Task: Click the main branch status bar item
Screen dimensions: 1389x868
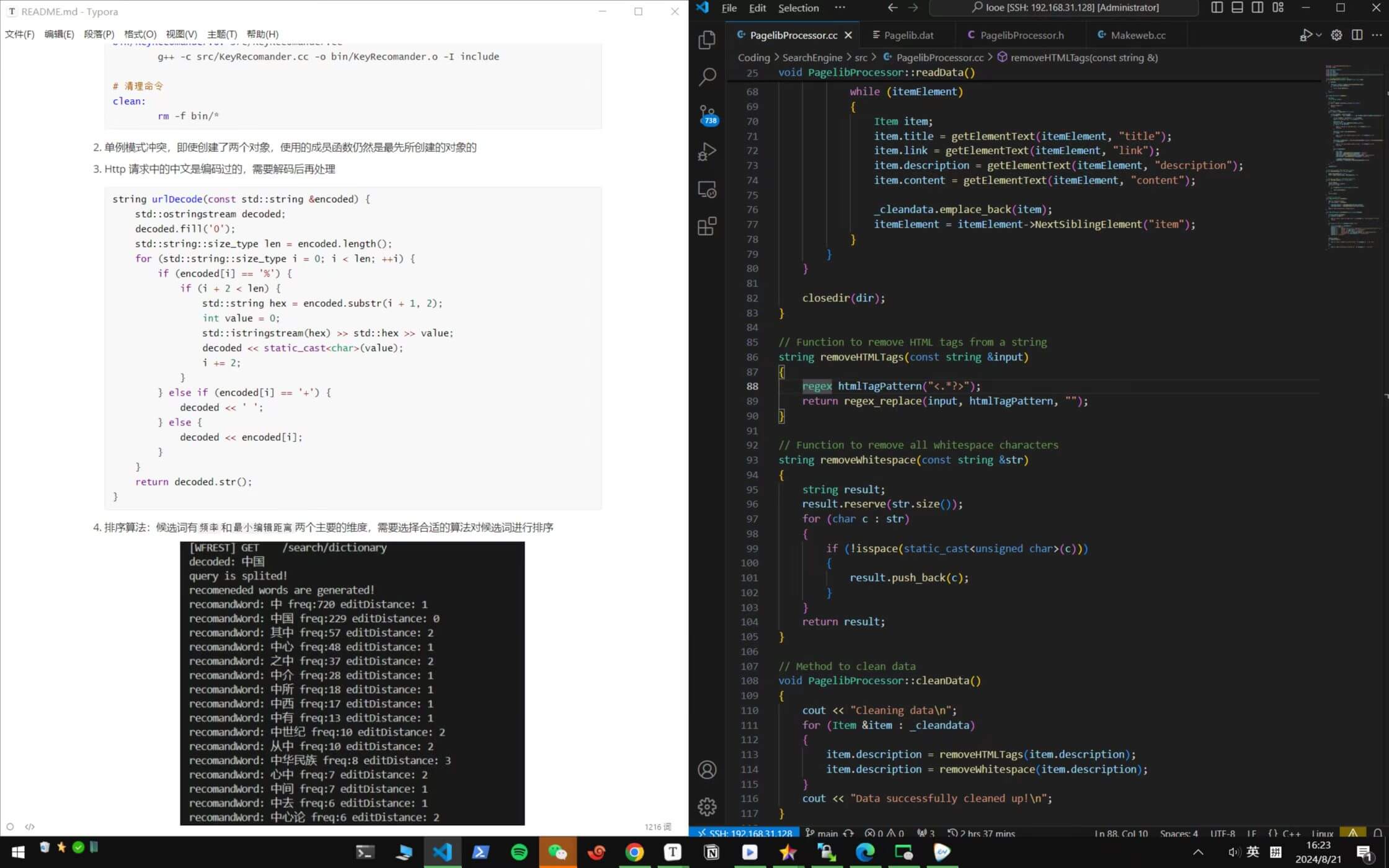Action: point(822,833)
